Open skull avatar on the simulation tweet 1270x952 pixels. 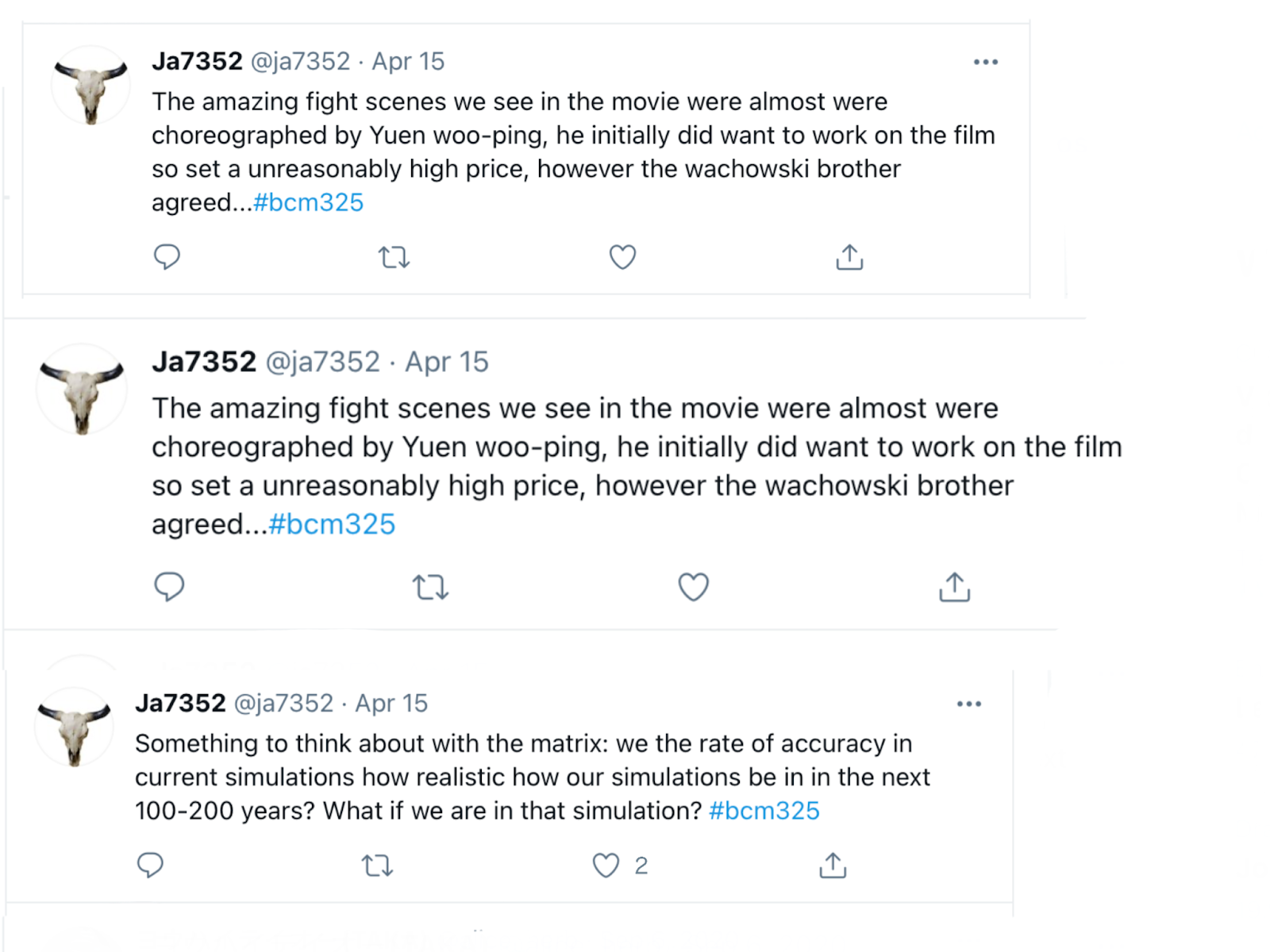[74, 728]
